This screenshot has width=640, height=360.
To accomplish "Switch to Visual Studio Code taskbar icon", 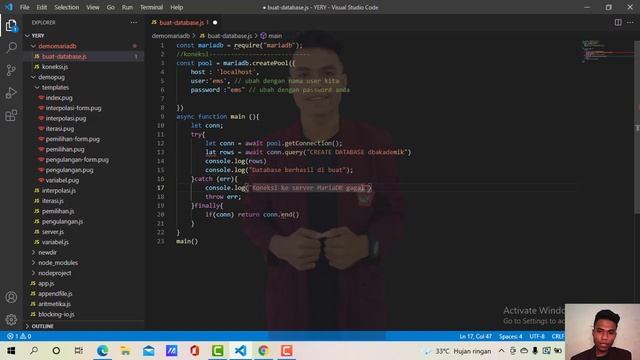I will [x=240, y=351].
